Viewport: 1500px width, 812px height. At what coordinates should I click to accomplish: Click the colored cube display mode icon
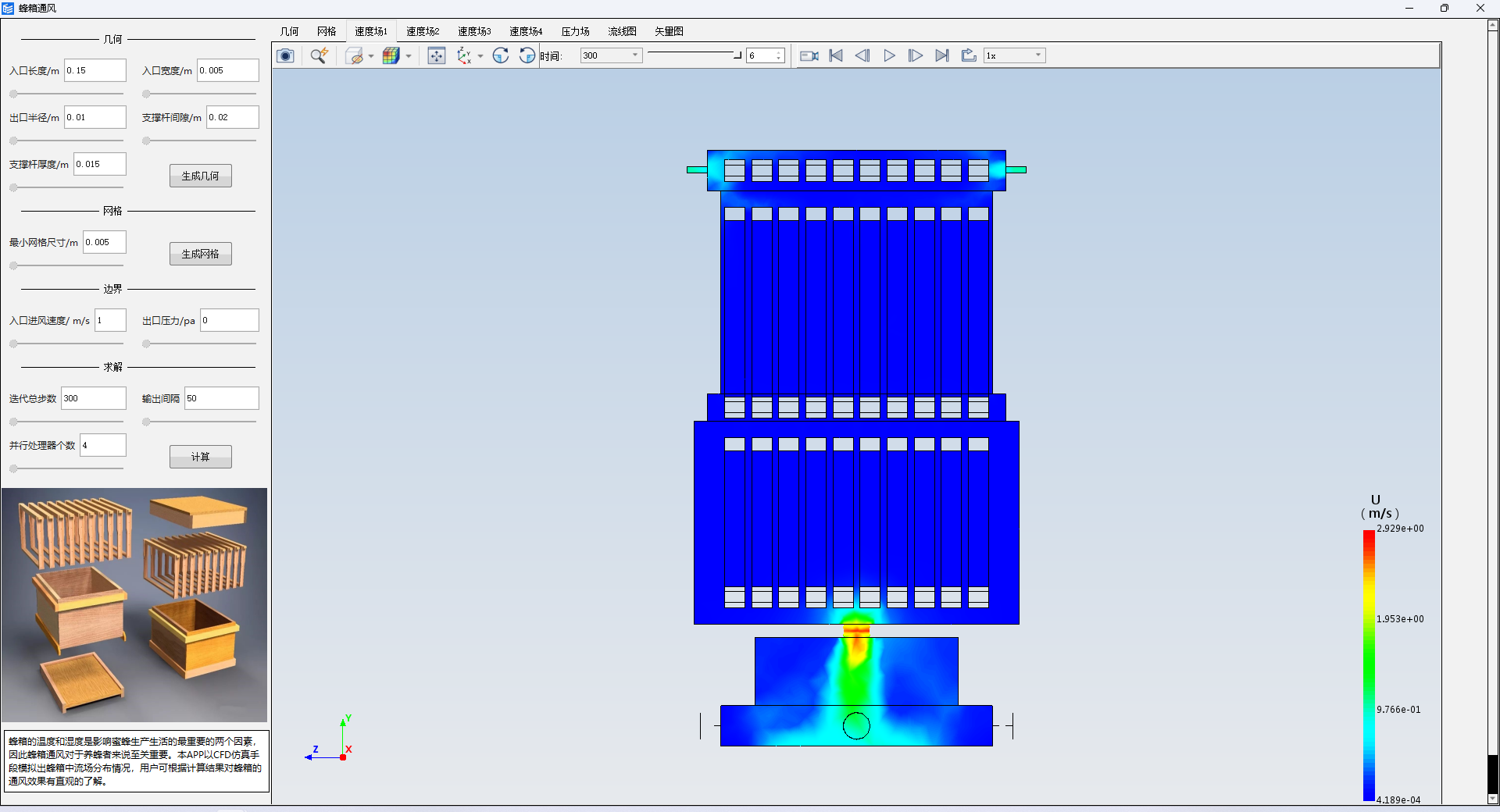[391, 55]
